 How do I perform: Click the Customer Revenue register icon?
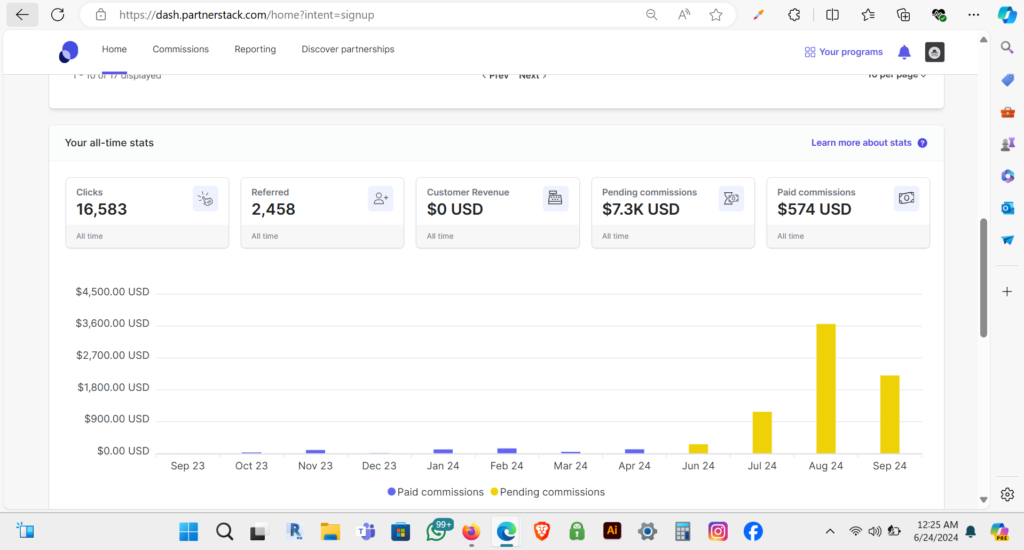(555, 199)
